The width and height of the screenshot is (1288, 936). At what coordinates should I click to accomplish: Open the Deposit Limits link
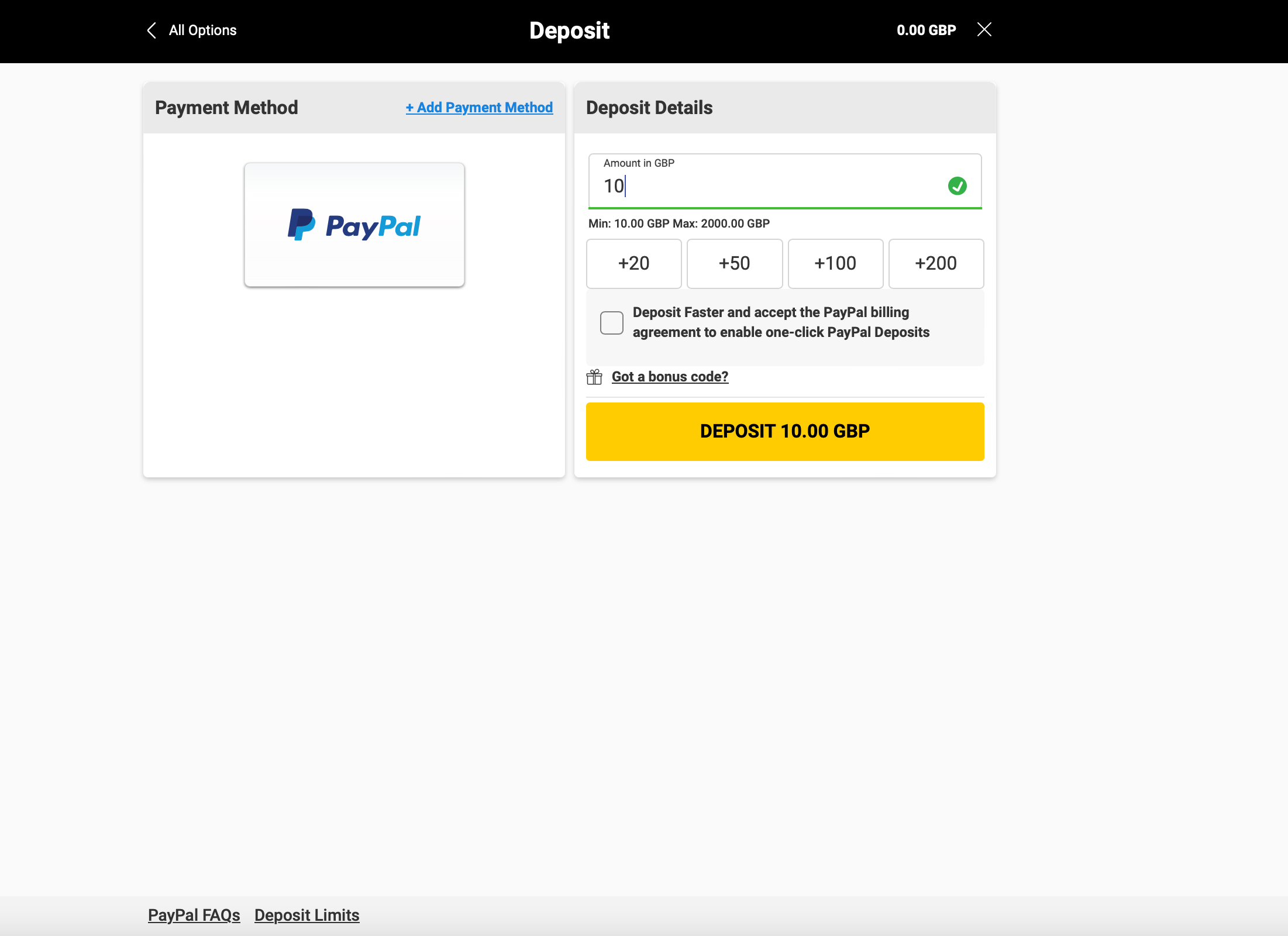[307, 915]
